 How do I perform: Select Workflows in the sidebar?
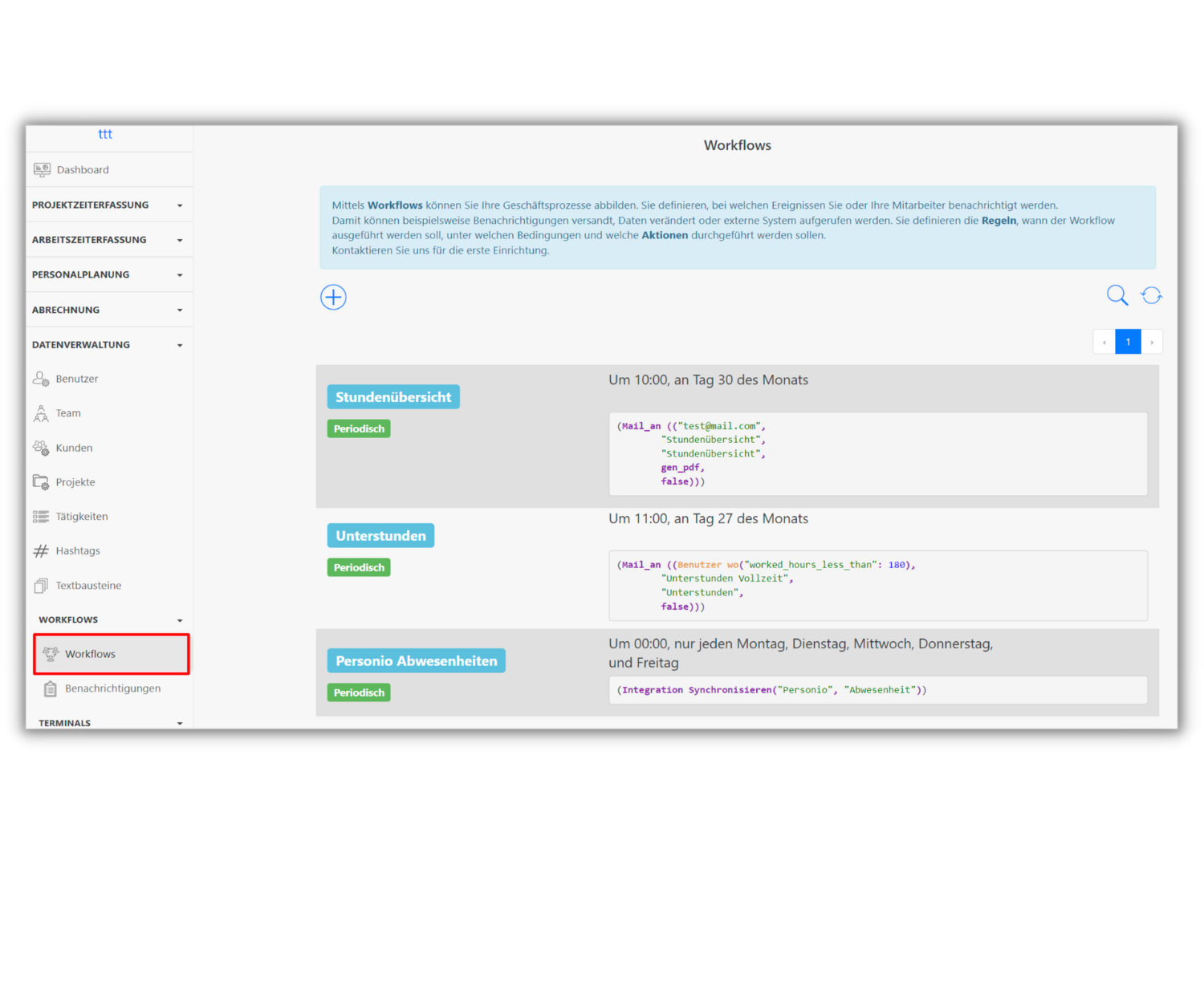pos(89,653)
